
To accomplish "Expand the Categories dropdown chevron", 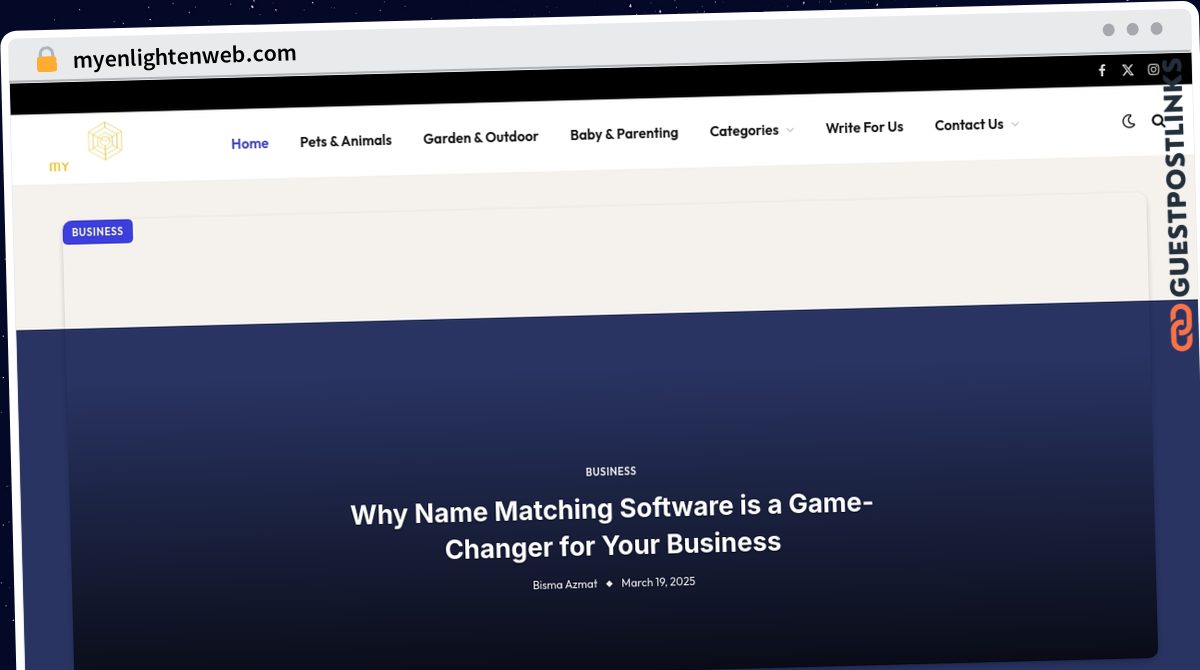I will (790, 130).
